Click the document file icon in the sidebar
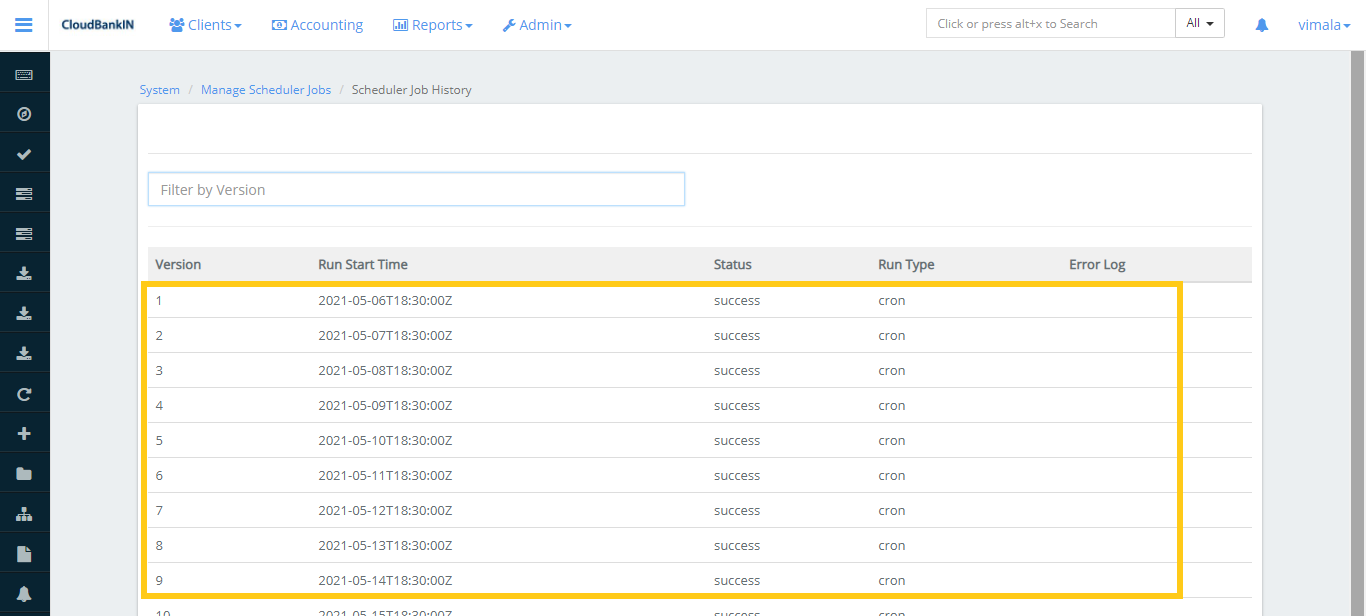Screen dimensions: 1366x616 [x=24, y=554]
